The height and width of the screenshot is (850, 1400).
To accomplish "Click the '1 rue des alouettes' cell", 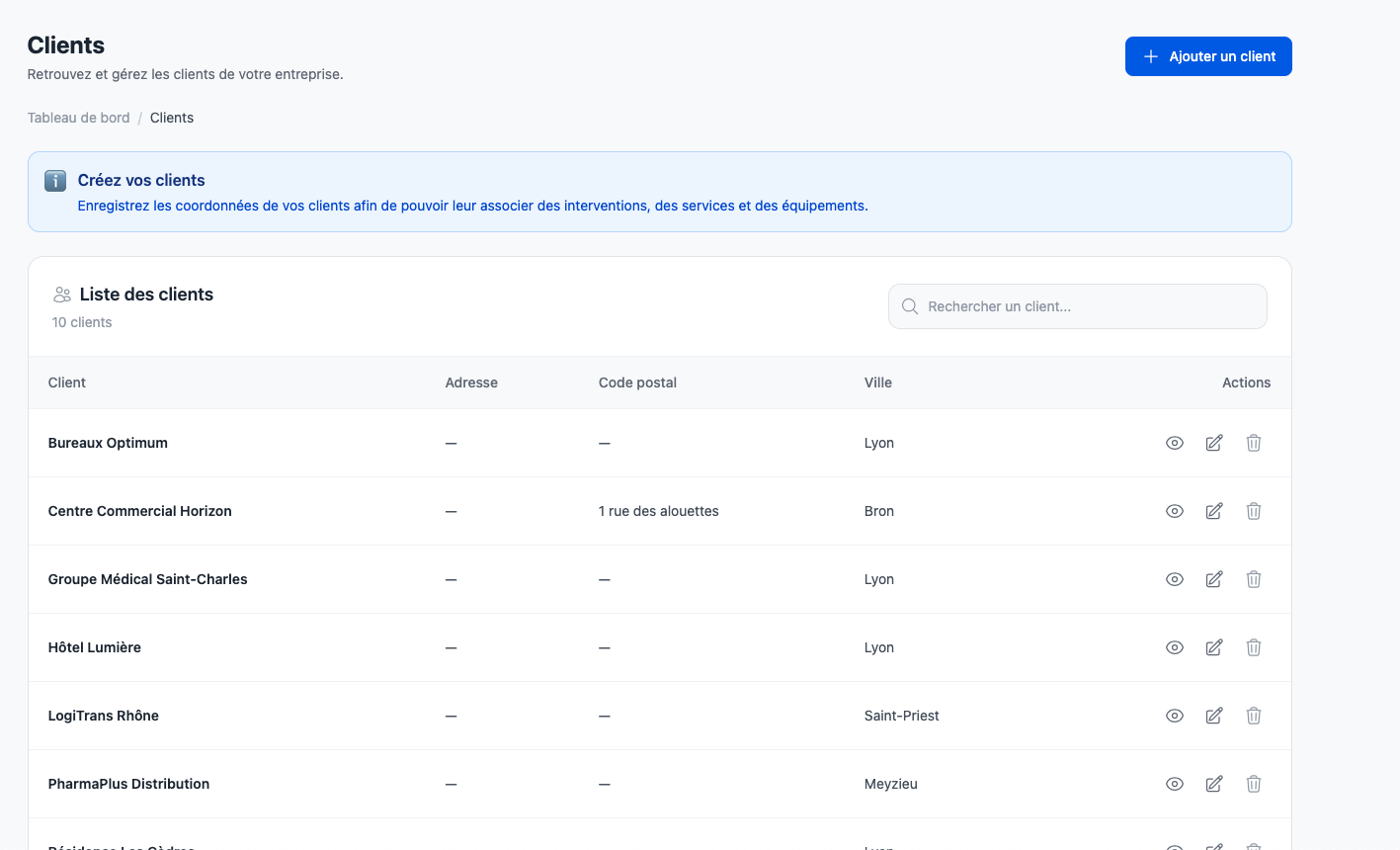I will (659, 511).
